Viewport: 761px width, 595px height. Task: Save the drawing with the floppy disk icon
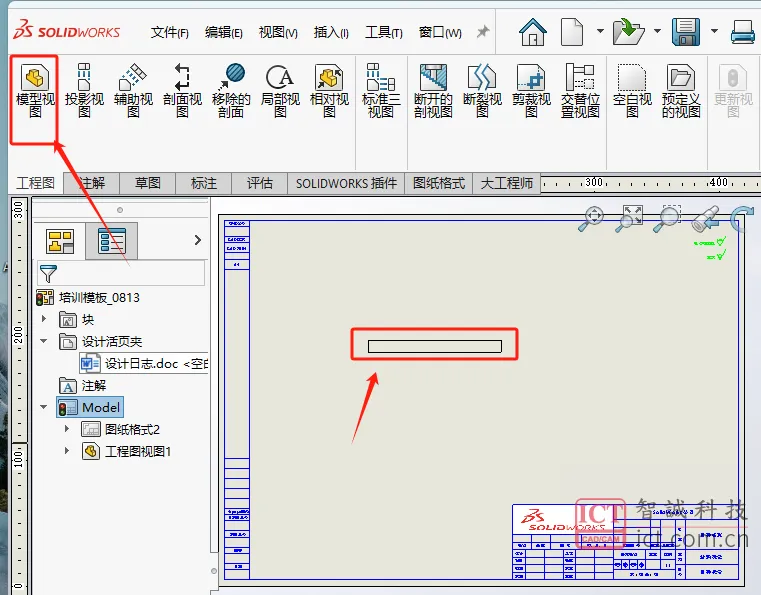click(686, 32)
